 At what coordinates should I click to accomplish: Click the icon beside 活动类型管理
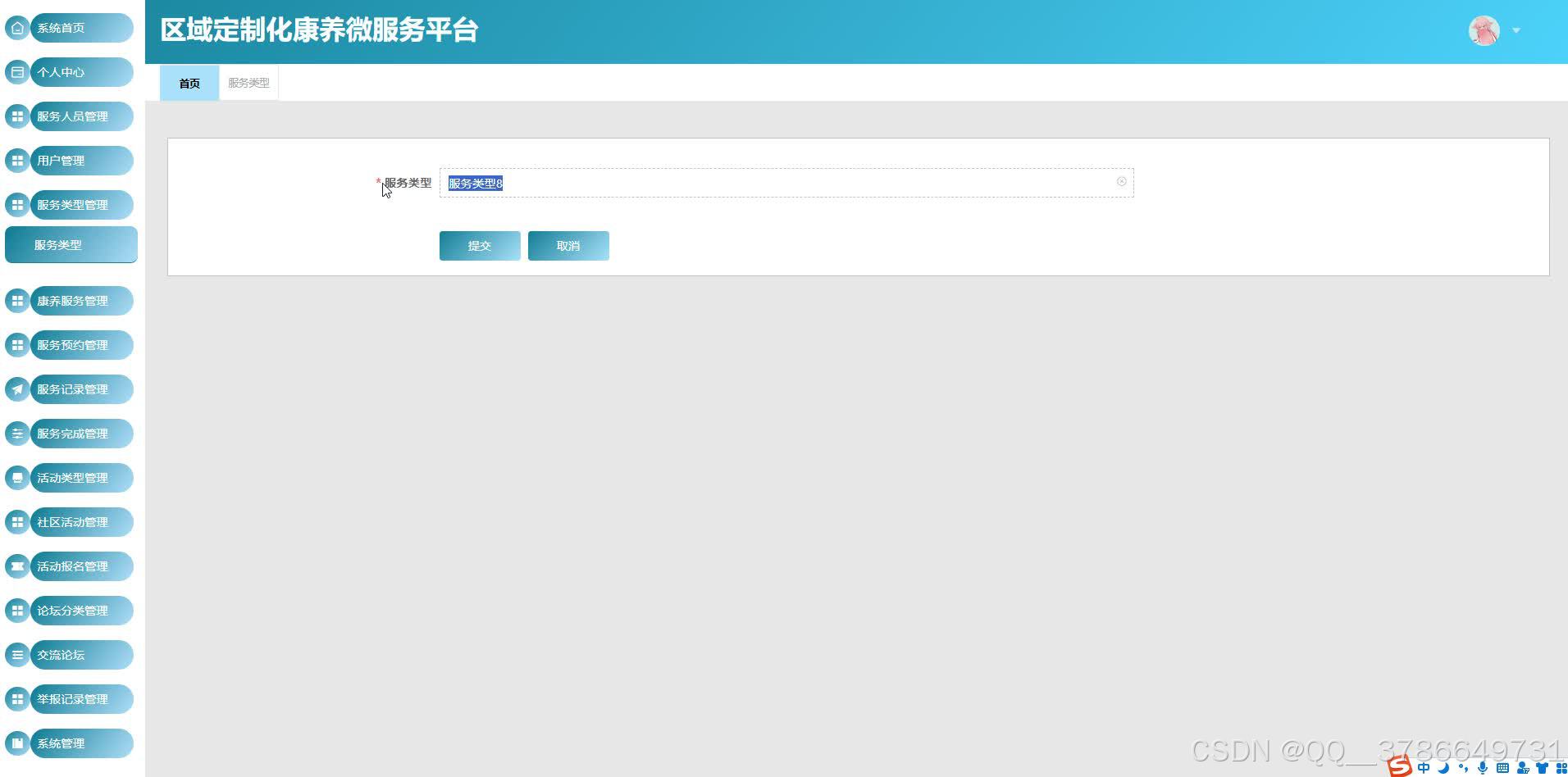(x=17, y=478)
